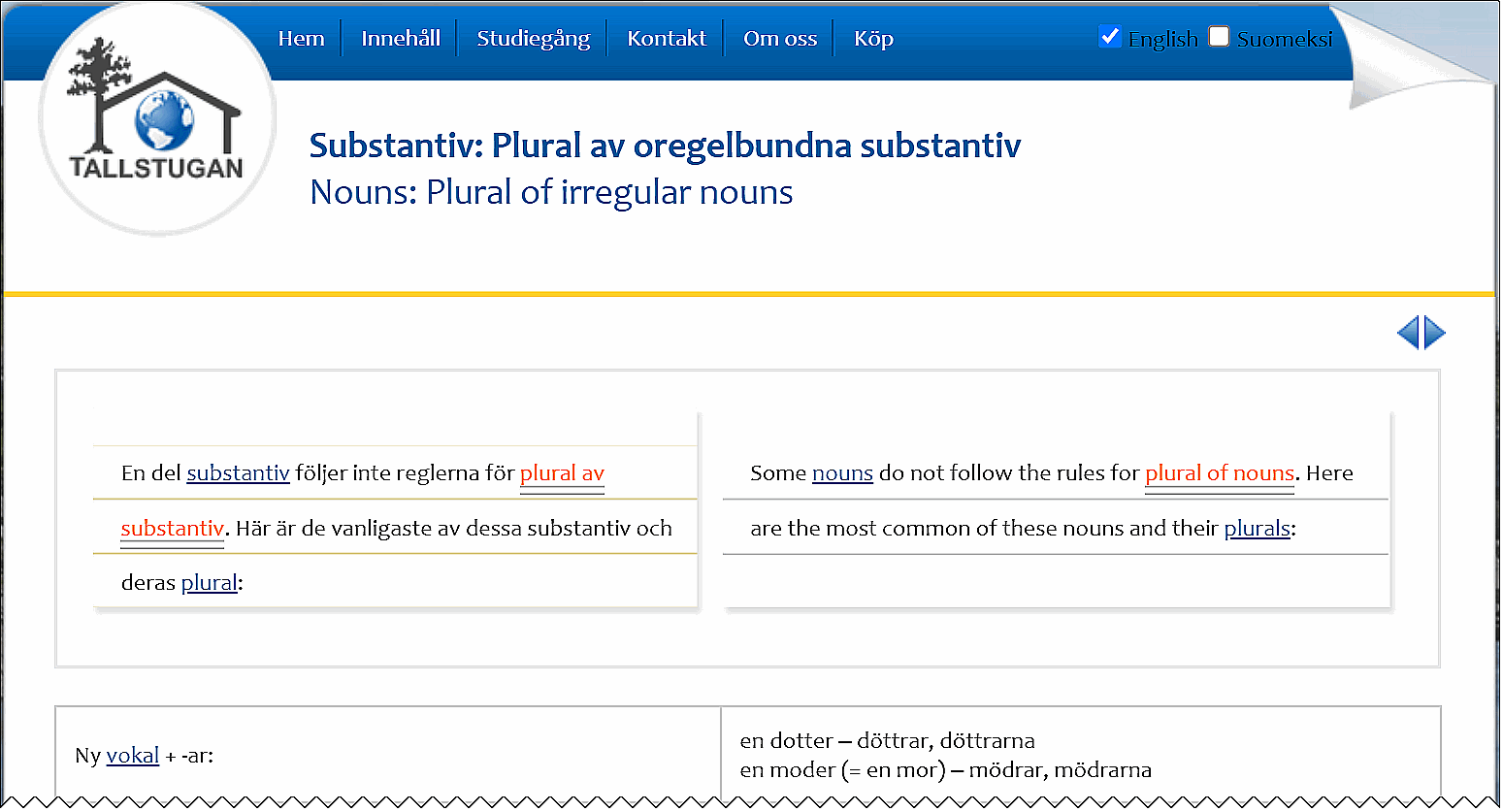Uncheck the English language checkbox

1110,37
